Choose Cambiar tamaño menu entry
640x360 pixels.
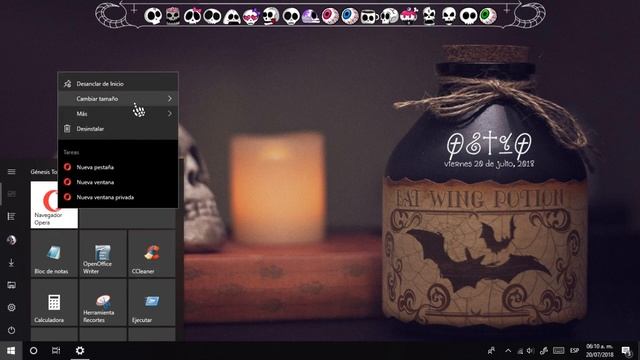(x=118, y=98)
